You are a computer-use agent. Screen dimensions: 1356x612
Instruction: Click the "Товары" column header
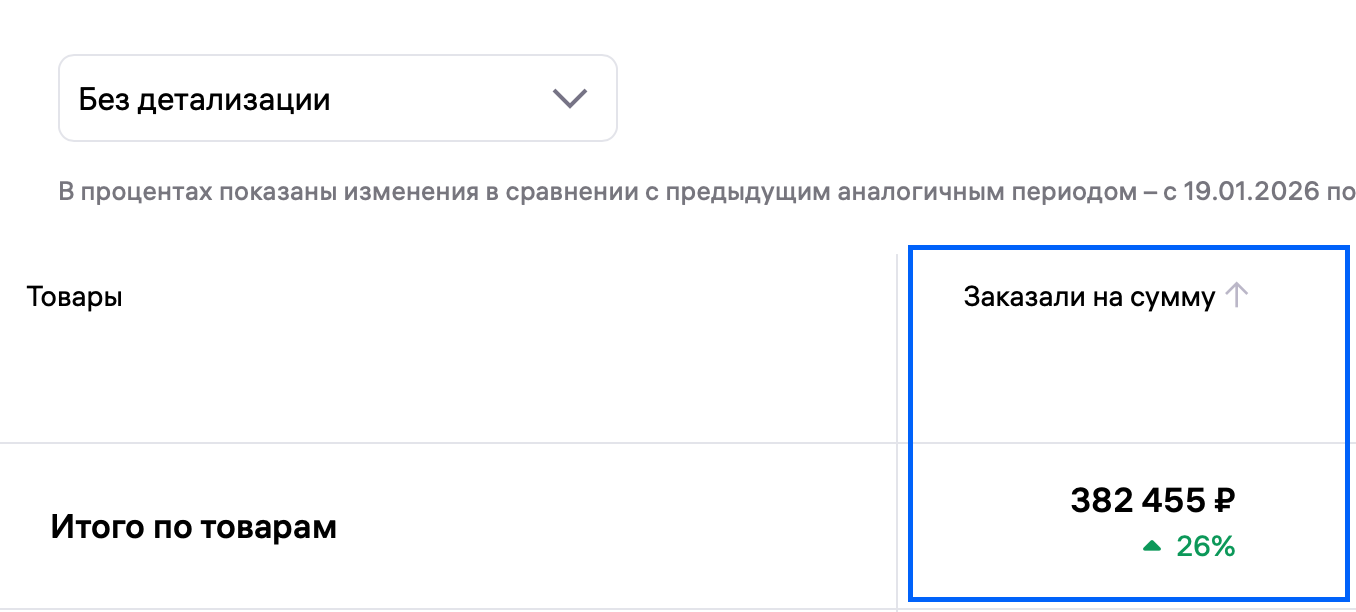pos(74,297)
